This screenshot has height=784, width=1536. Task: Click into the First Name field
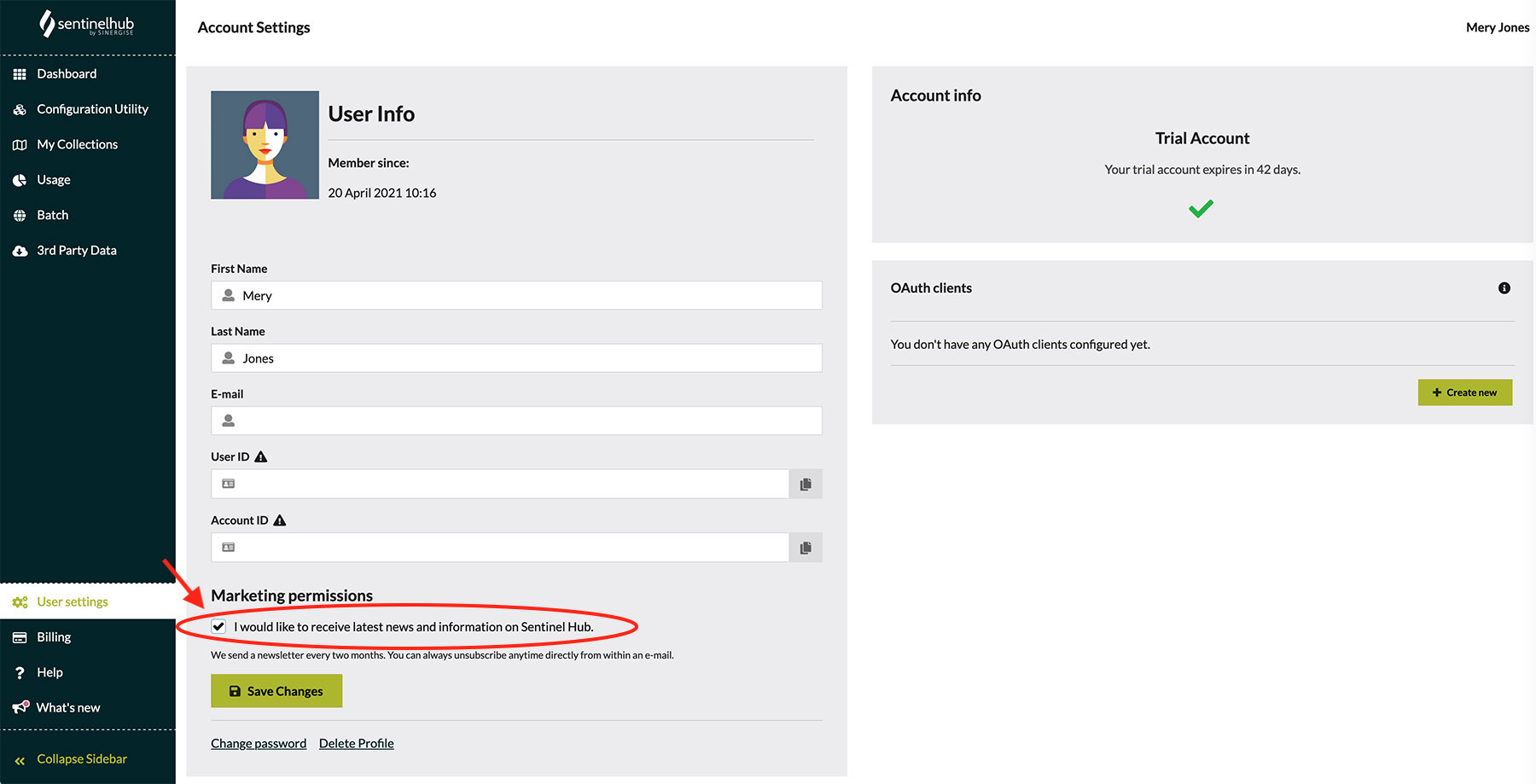click(529, 296)
